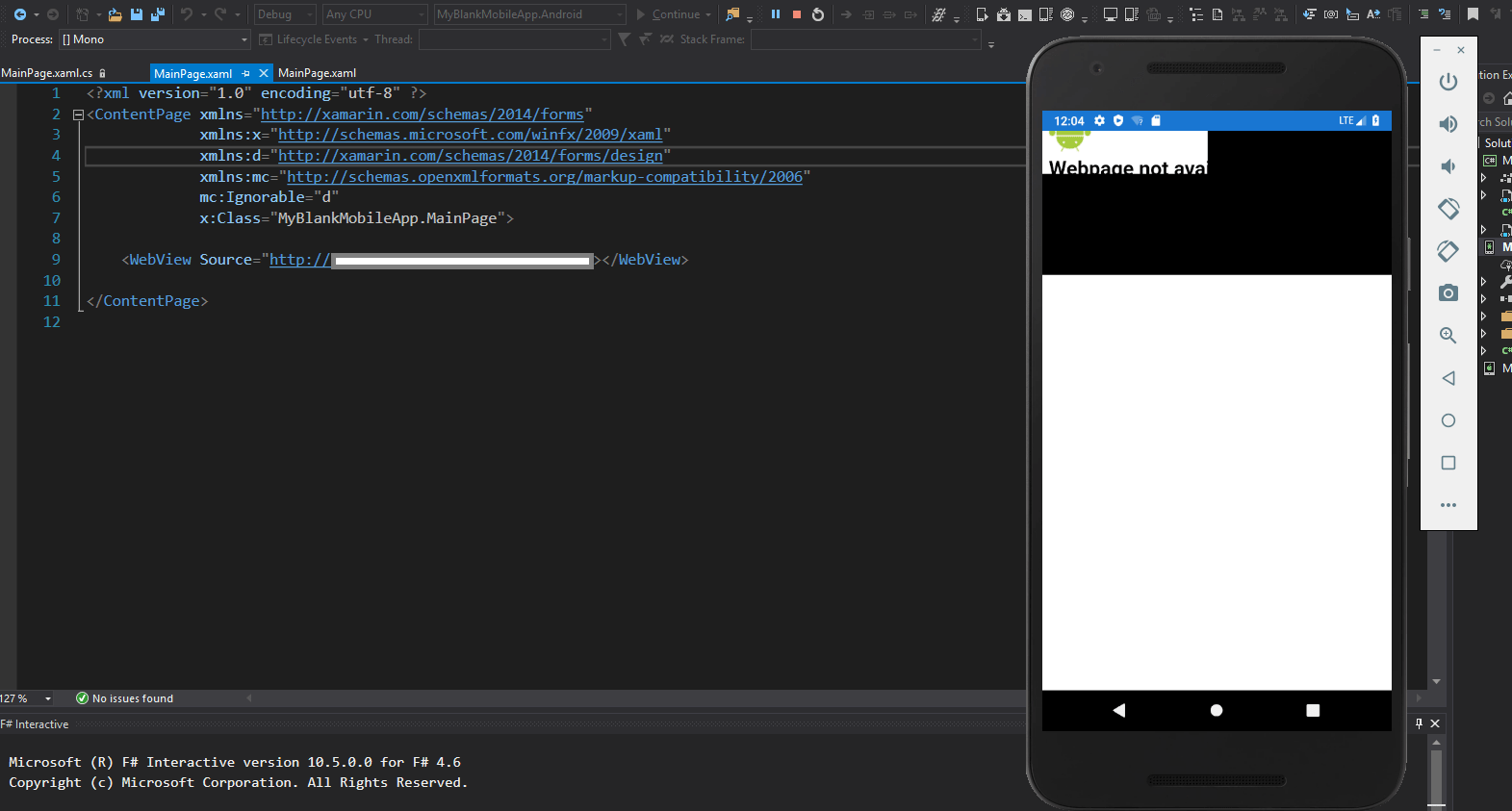This screenshot has width=1512, height=811.
Task: Collapse ContentPage element outlining
Action: click(78, 114)
